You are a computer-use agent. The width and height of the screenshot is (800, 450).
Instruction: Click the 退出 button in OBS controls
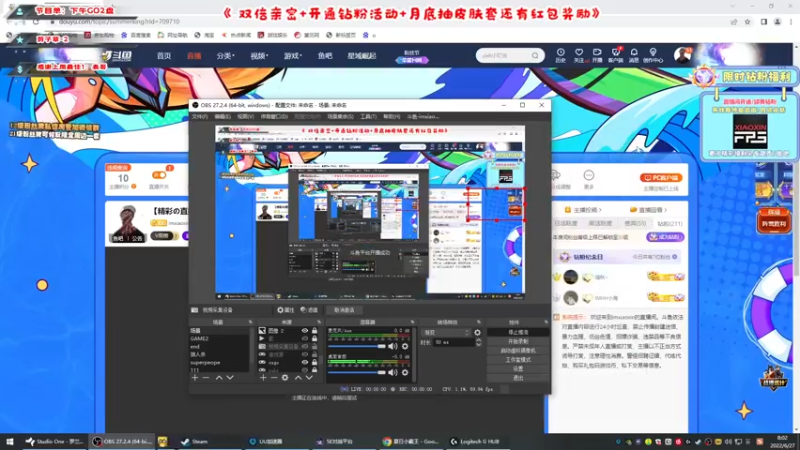(x=518, y=378)
